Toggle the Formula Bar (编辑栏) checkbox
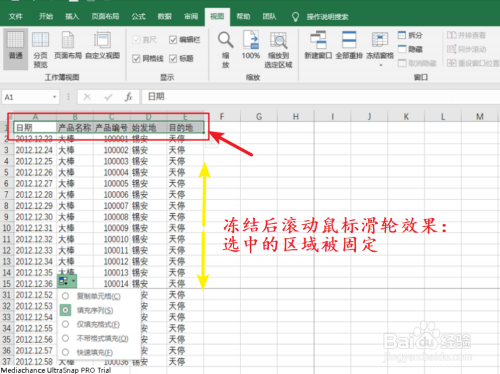The height and width of the screenshot is (374, 500). [173, 40]
